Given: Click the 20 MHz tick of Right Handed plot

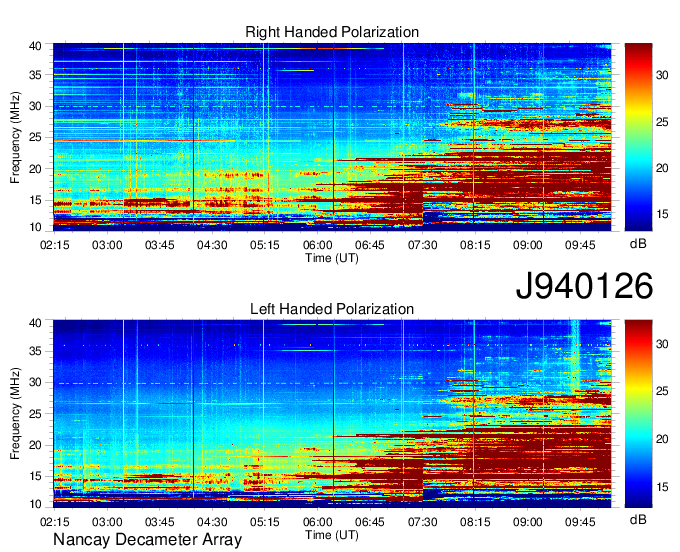Looking at the screenshot, I should click(35, 169).
